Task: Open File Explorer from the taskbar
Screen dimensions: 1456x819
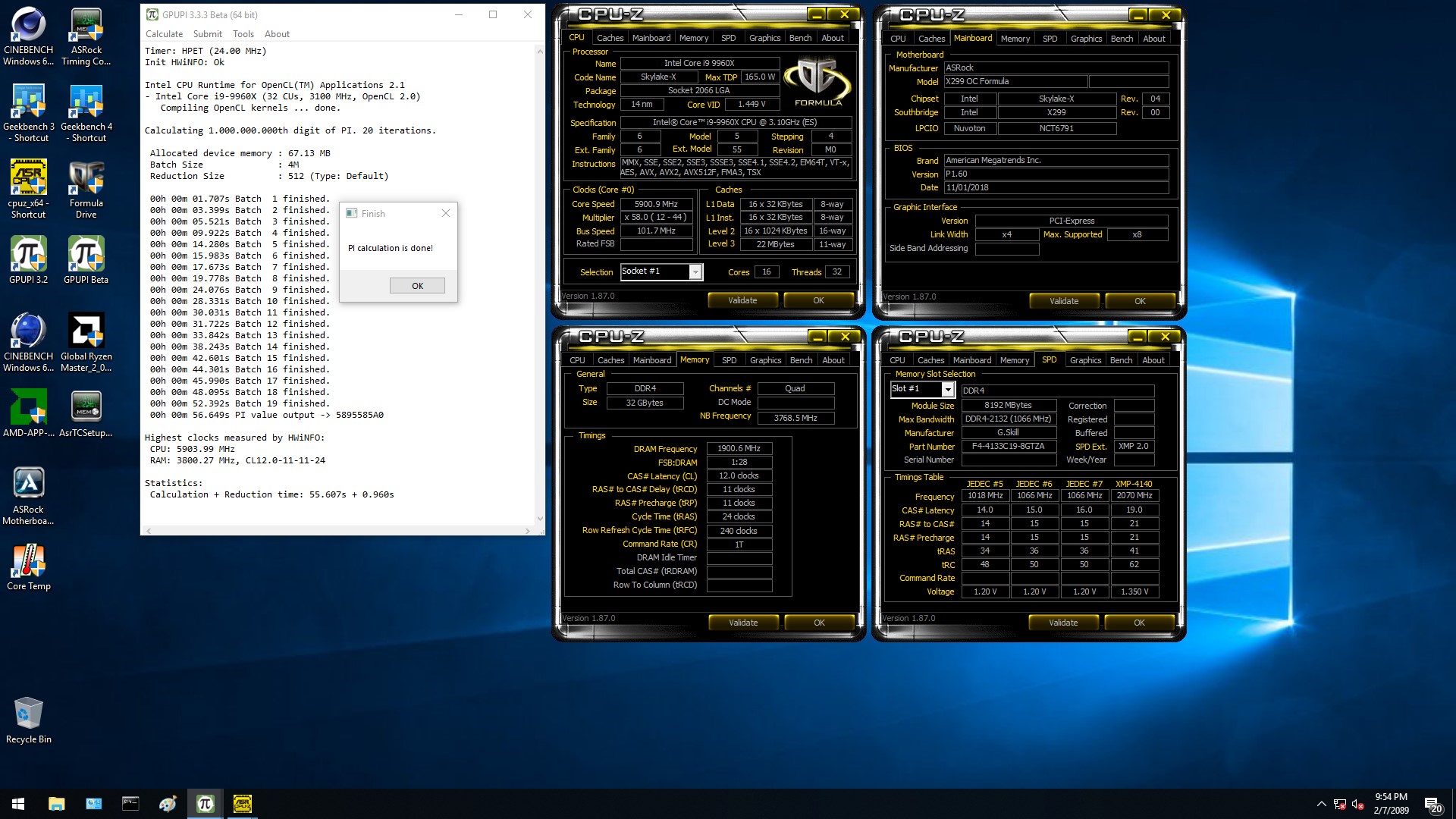Action: click(x=57, y=804)
